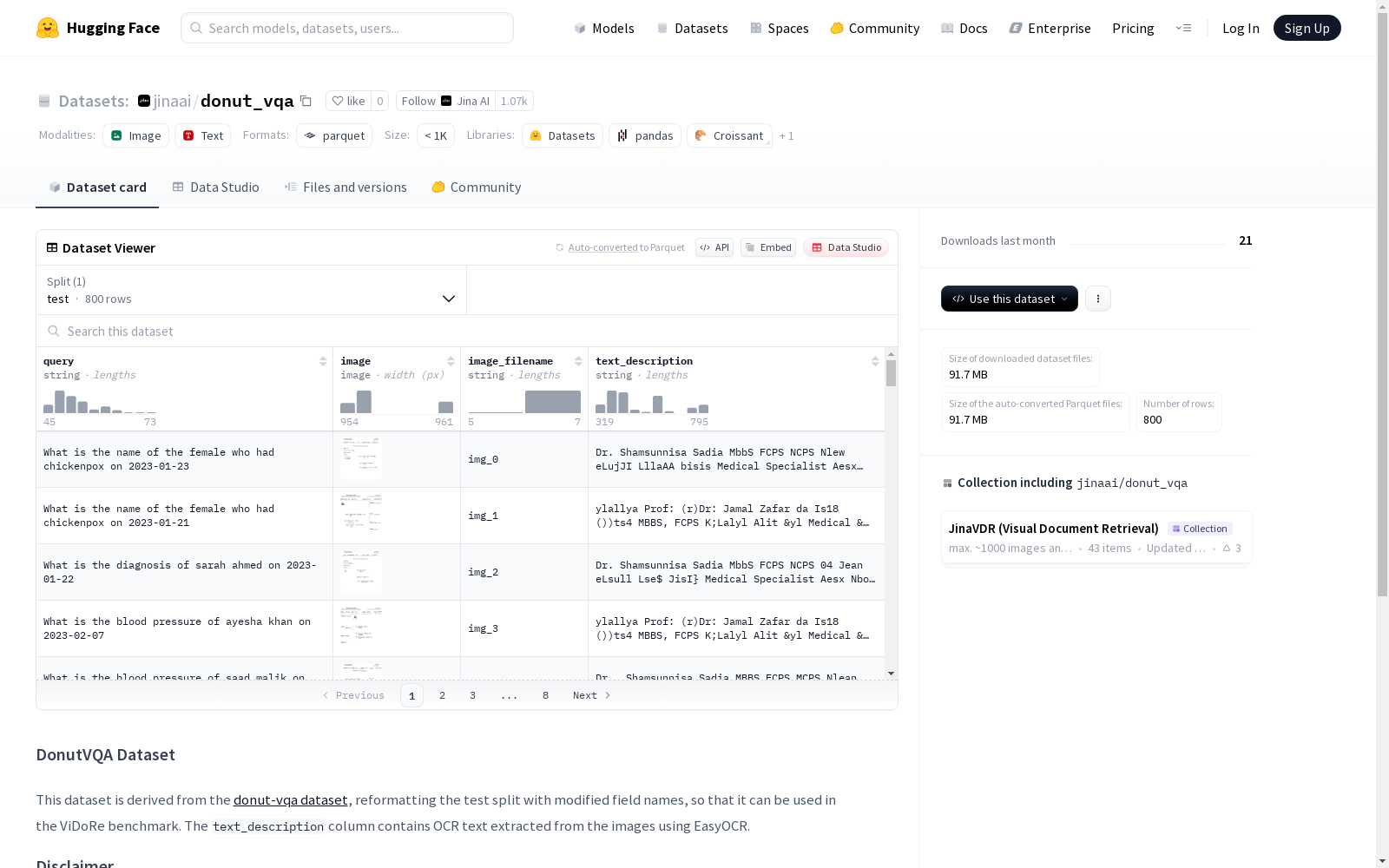Select the sarah ahmed diagnosis query cell
Image resolution: width=1389 pixels, height=868 pixels.
point(185,572)
